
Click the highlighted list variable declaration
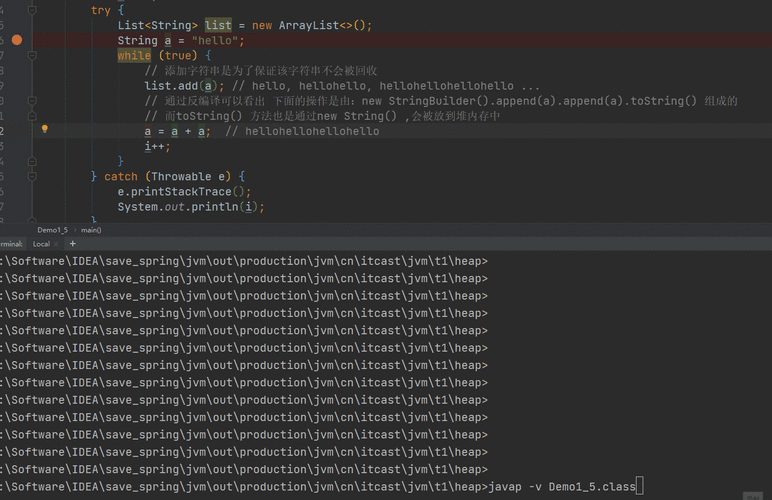(x=217, y=25)
